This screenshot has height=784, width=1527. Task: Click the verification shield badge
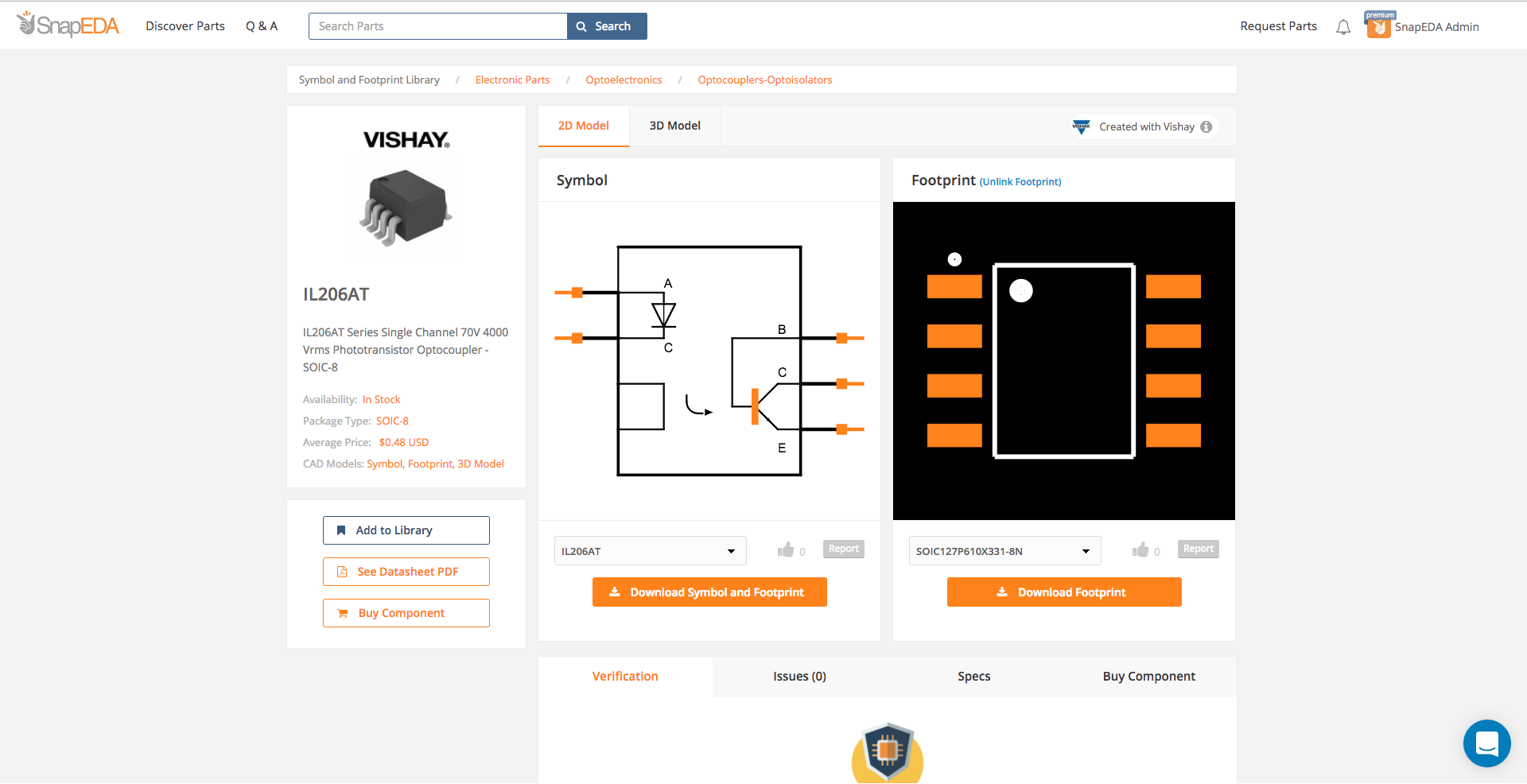tap(888, 752)
